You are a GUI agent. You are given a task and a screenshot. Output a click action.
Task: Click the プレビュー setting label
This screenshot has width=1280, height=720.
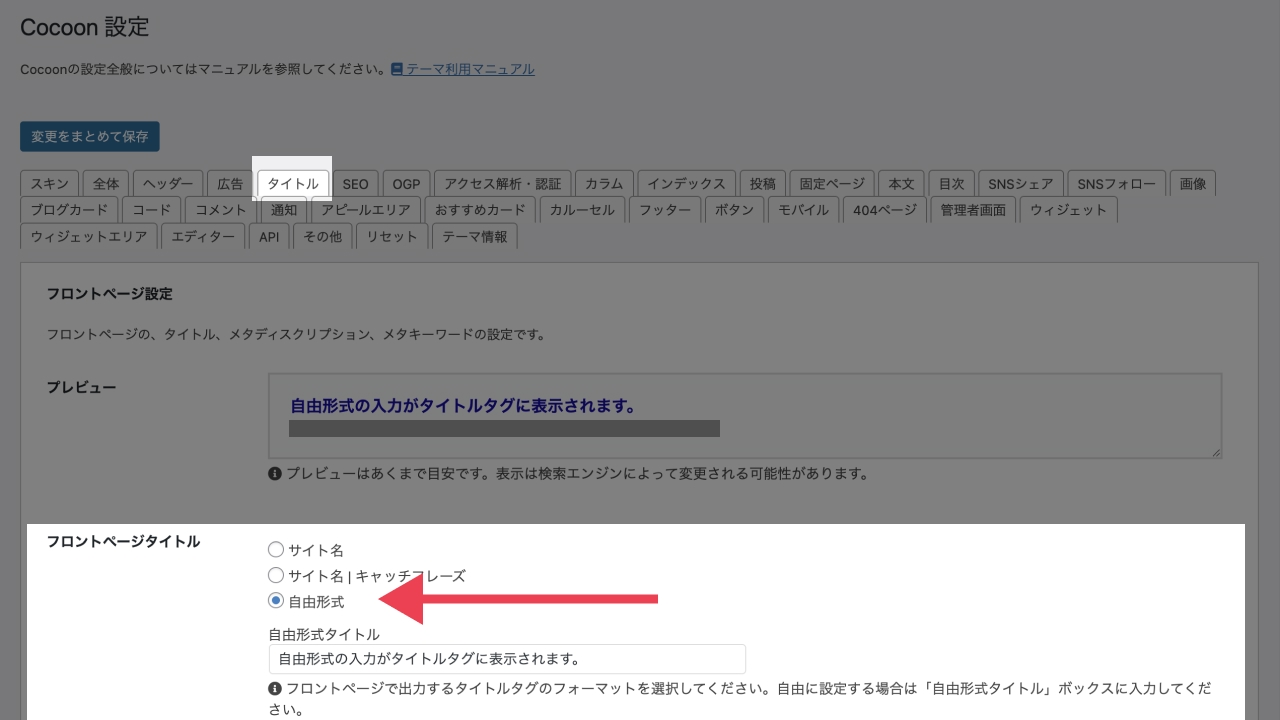tap(81, 387)
